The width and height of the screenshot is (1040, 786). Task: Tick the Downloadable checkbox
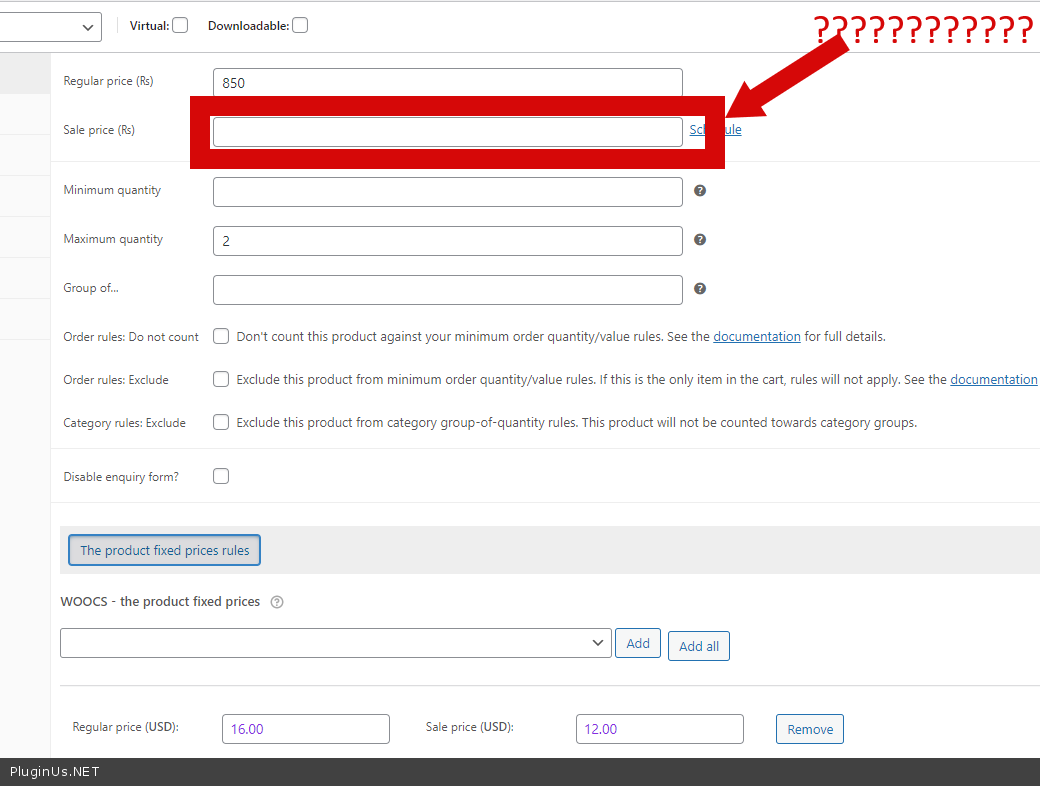[x=300, y=26]
